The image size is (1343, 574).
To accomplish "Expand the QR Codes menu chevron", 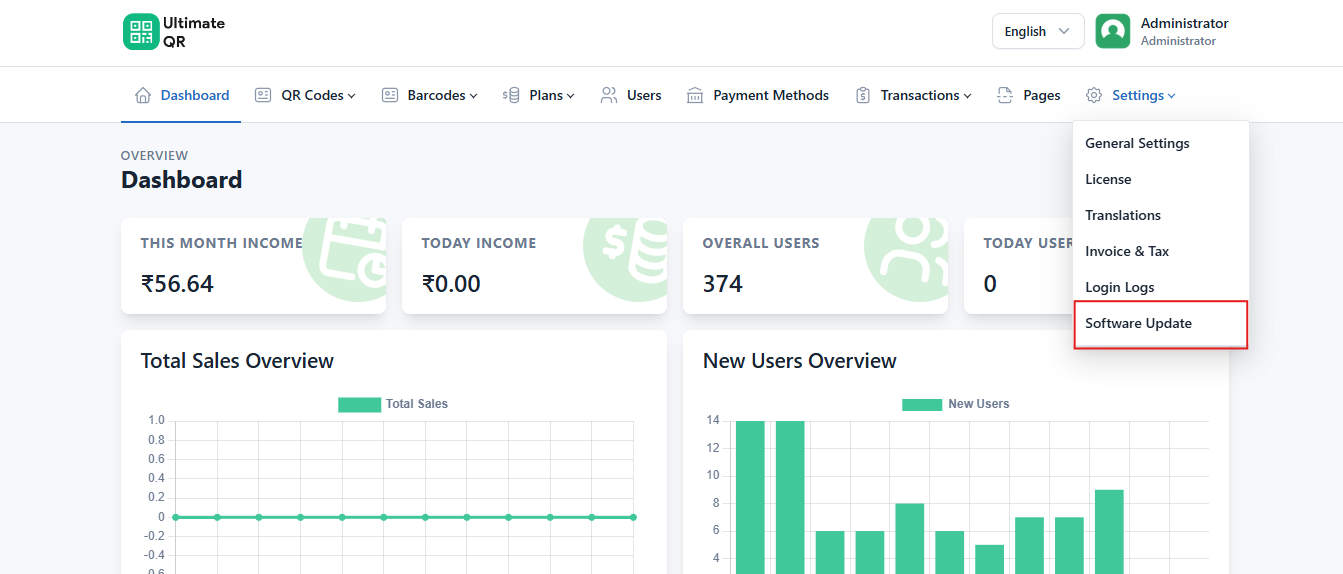I will click(x=352, y=96).
